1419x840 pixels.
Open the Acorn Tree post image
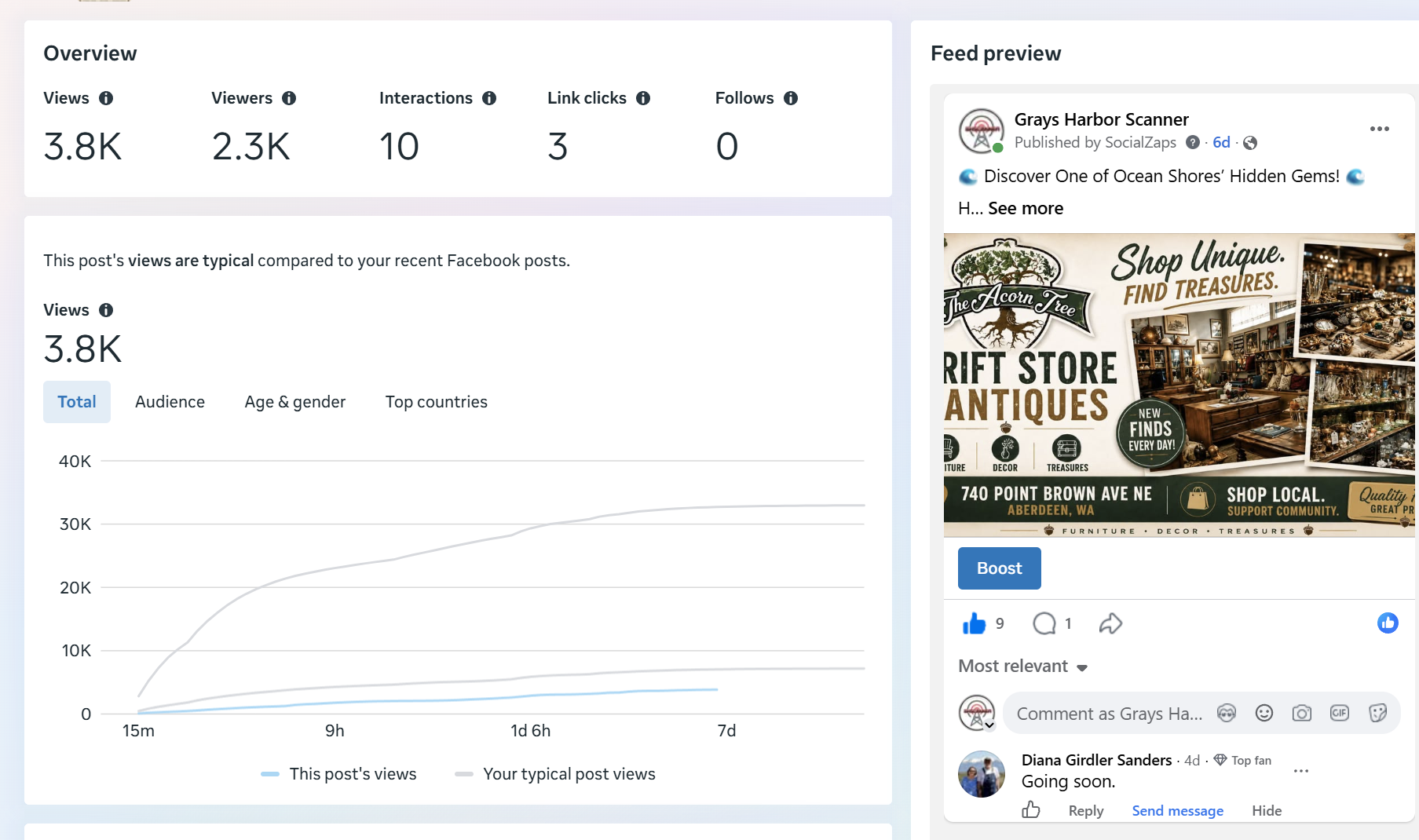click(x=1179, y=385)
